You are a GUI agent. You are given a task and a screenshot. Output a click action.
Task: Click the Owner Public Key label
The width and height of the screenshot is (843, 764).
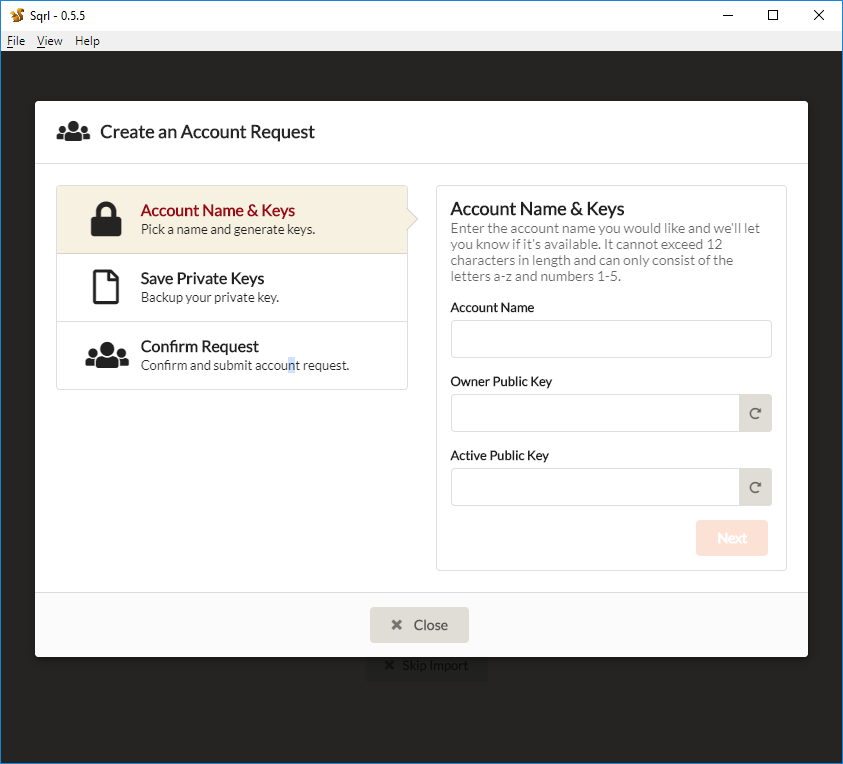point(501,382)
